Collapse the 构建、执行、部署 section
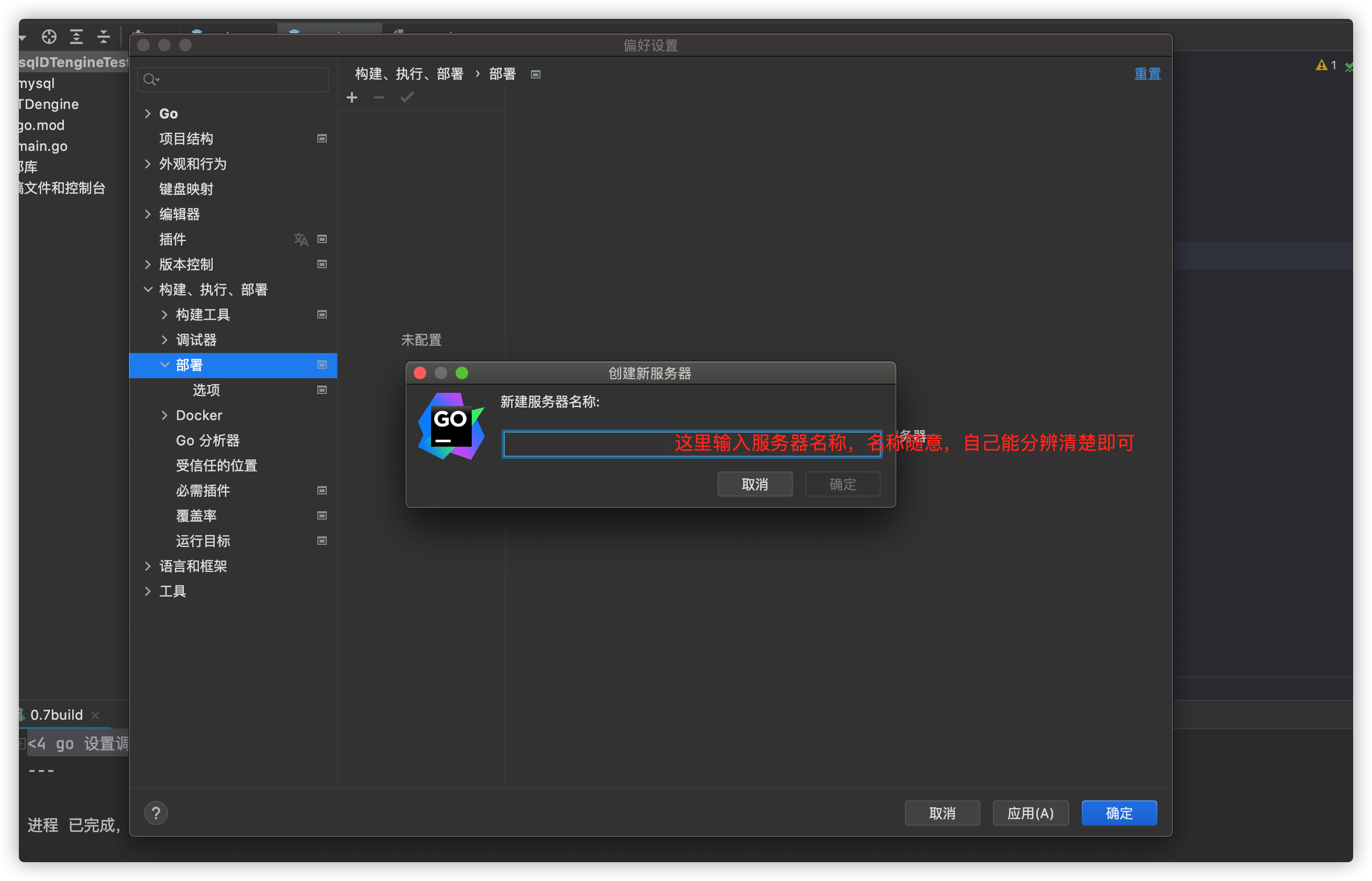Image resolution: width=1372 pixels, height=881 pixels. pyautogui.click(x=148, y=290)
